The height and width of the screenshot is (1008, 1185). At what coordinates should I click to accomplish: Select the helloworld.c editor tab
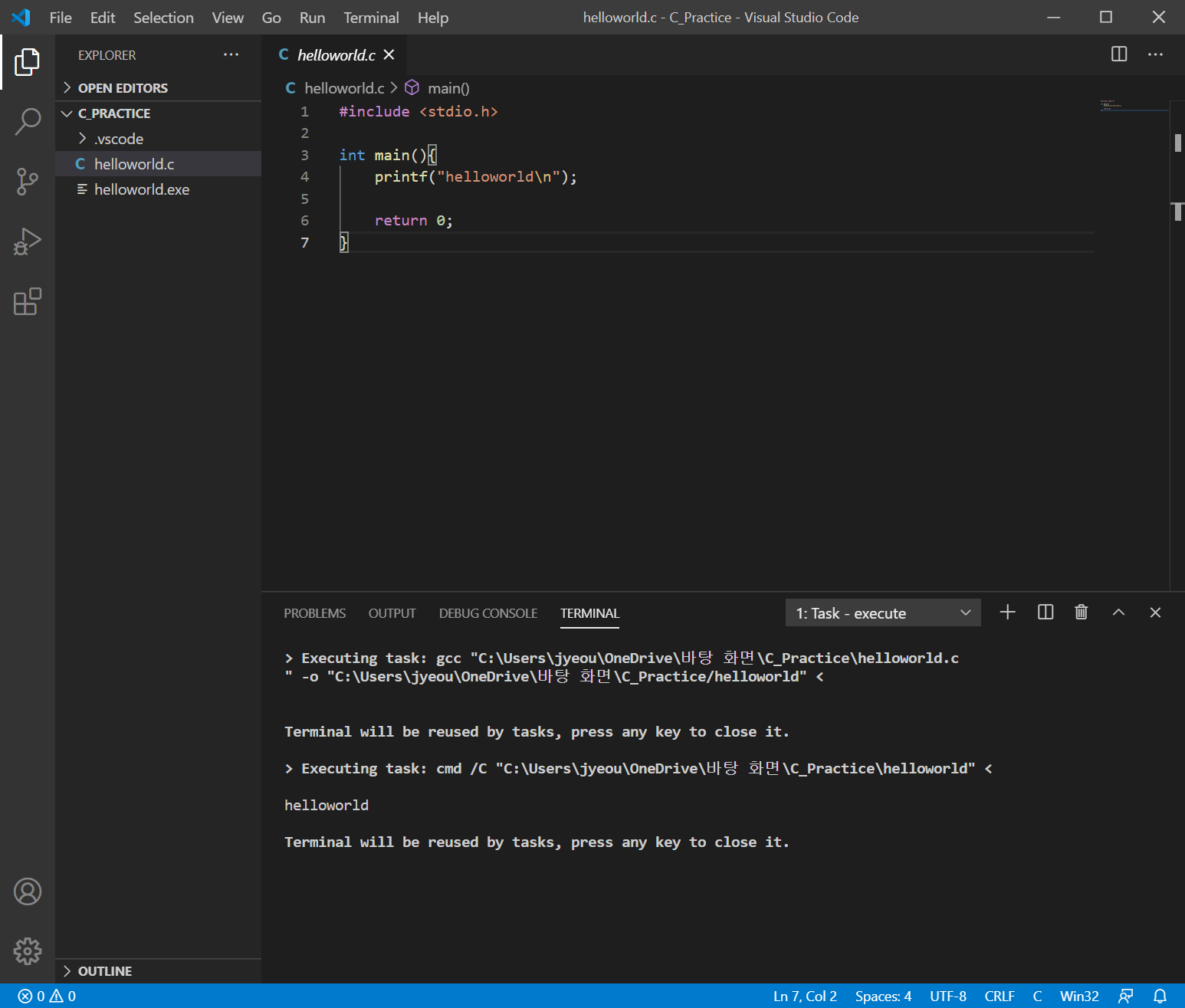point(336,54)
